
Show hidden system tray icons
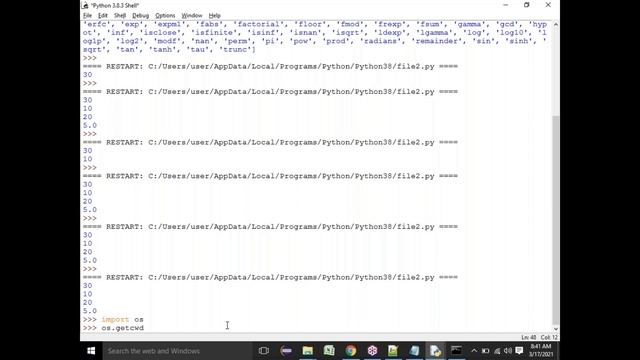coord(474,351)
